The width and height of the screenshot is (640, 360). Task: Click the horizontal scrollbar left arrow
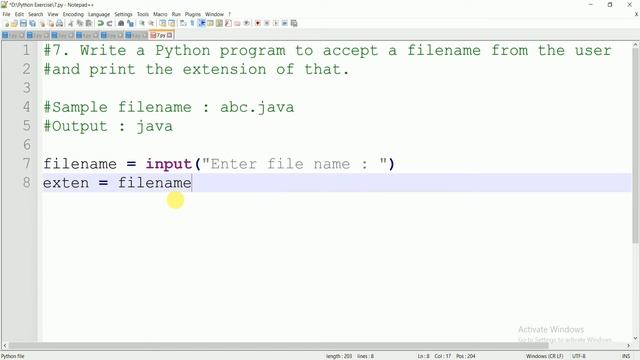coord(4,346)
